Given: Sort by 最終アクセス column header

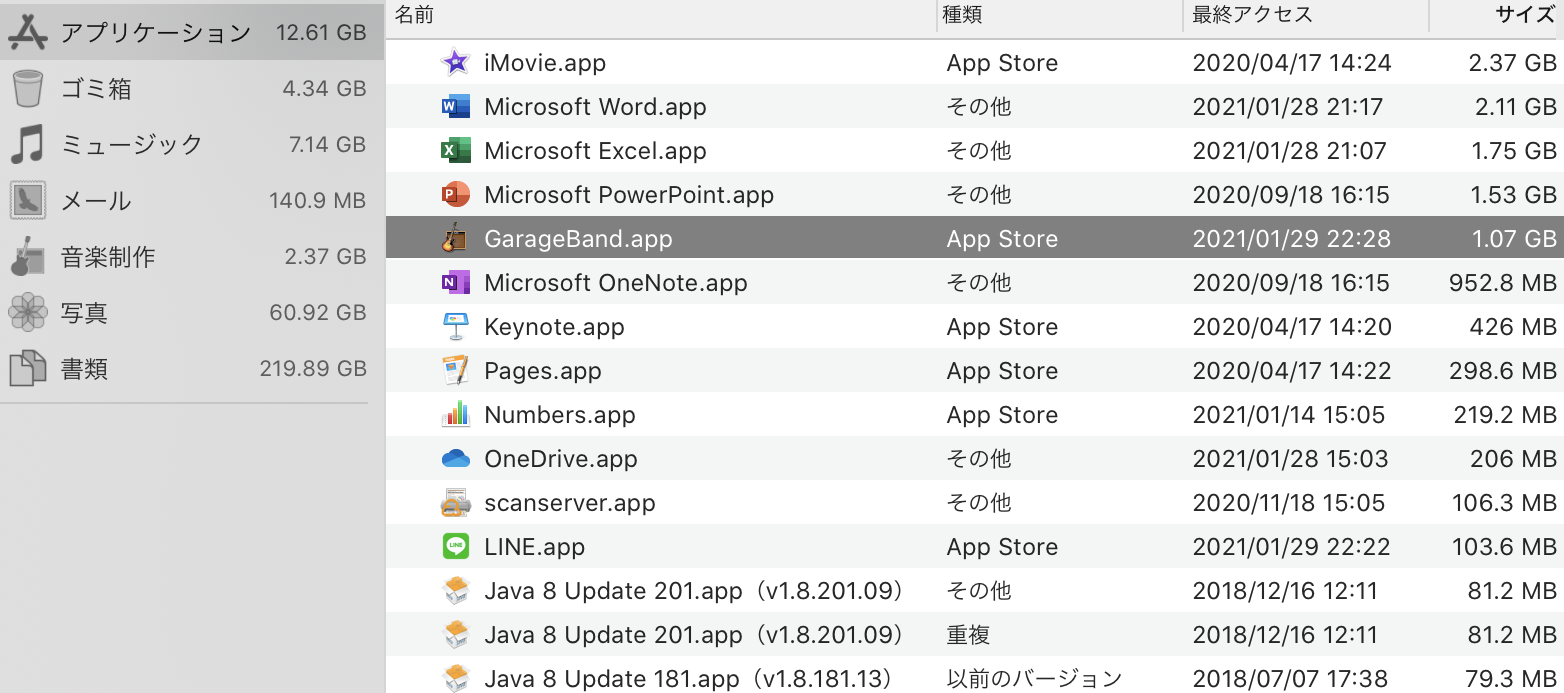Looking at the screenshot, I should [x=1252, y=15].
